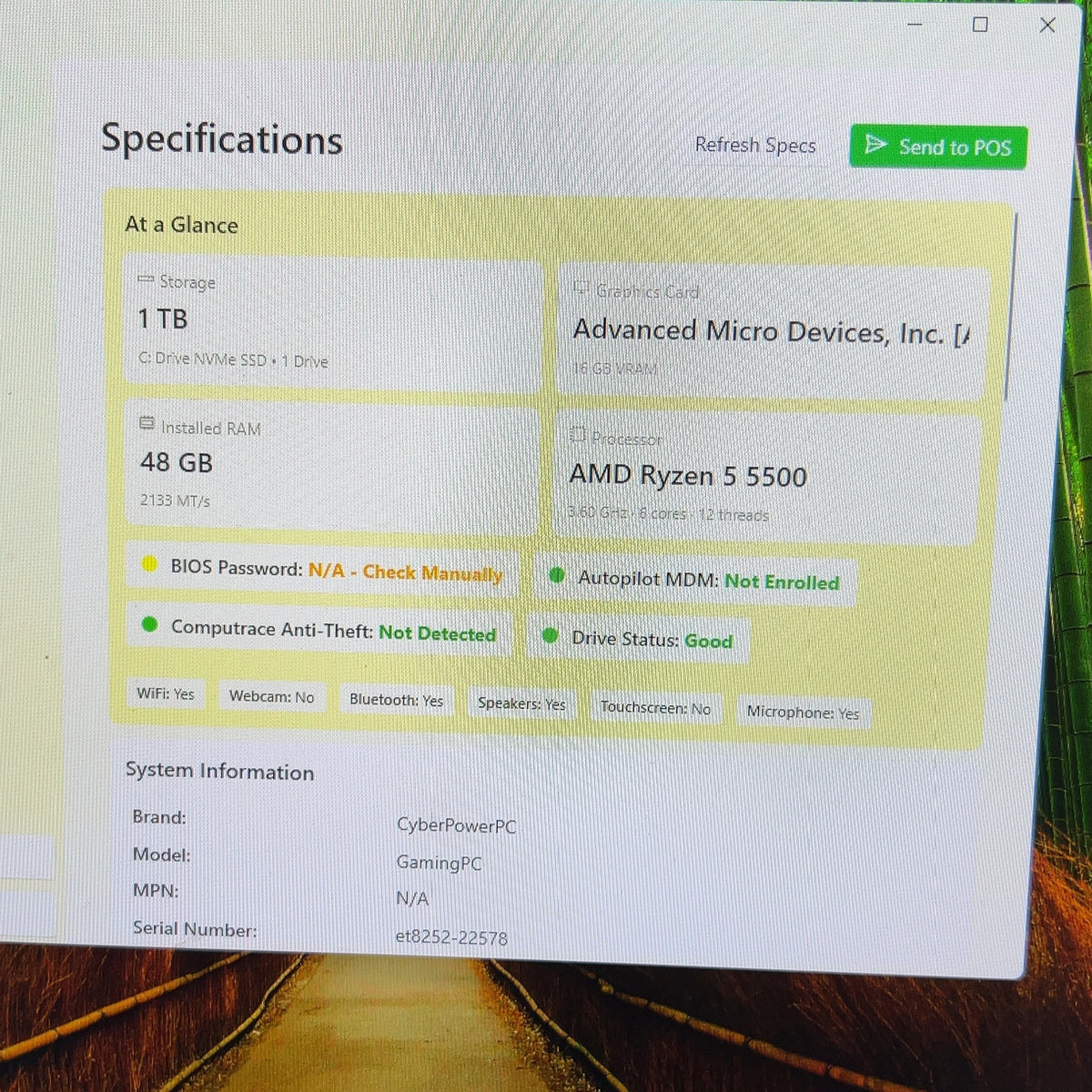Image resolution: width=1092 pixels, height=1092 pixels.
Task: Click the 3.60 GHz 6 cores text
Action: tap(668, 514)
